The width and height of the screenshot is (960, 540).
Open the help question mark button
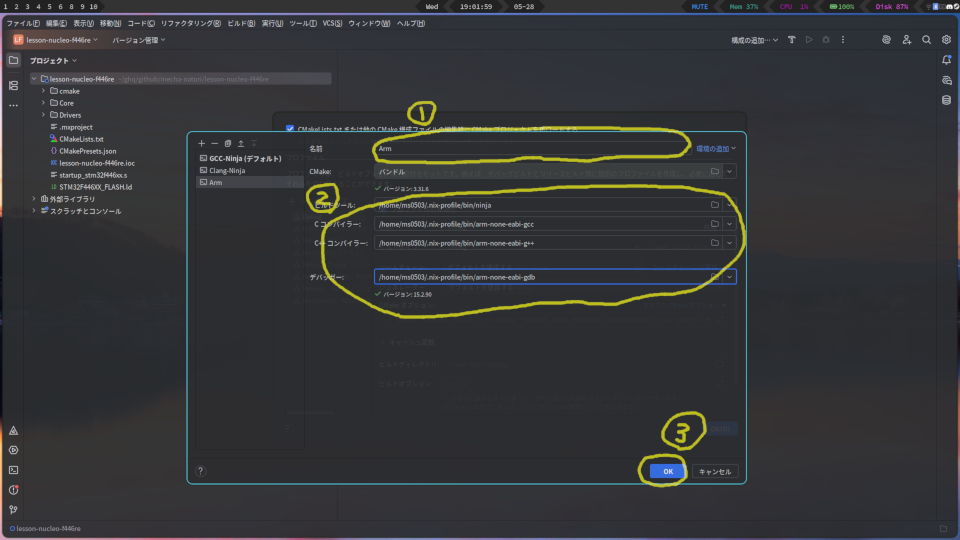click(x=201, y=471)
